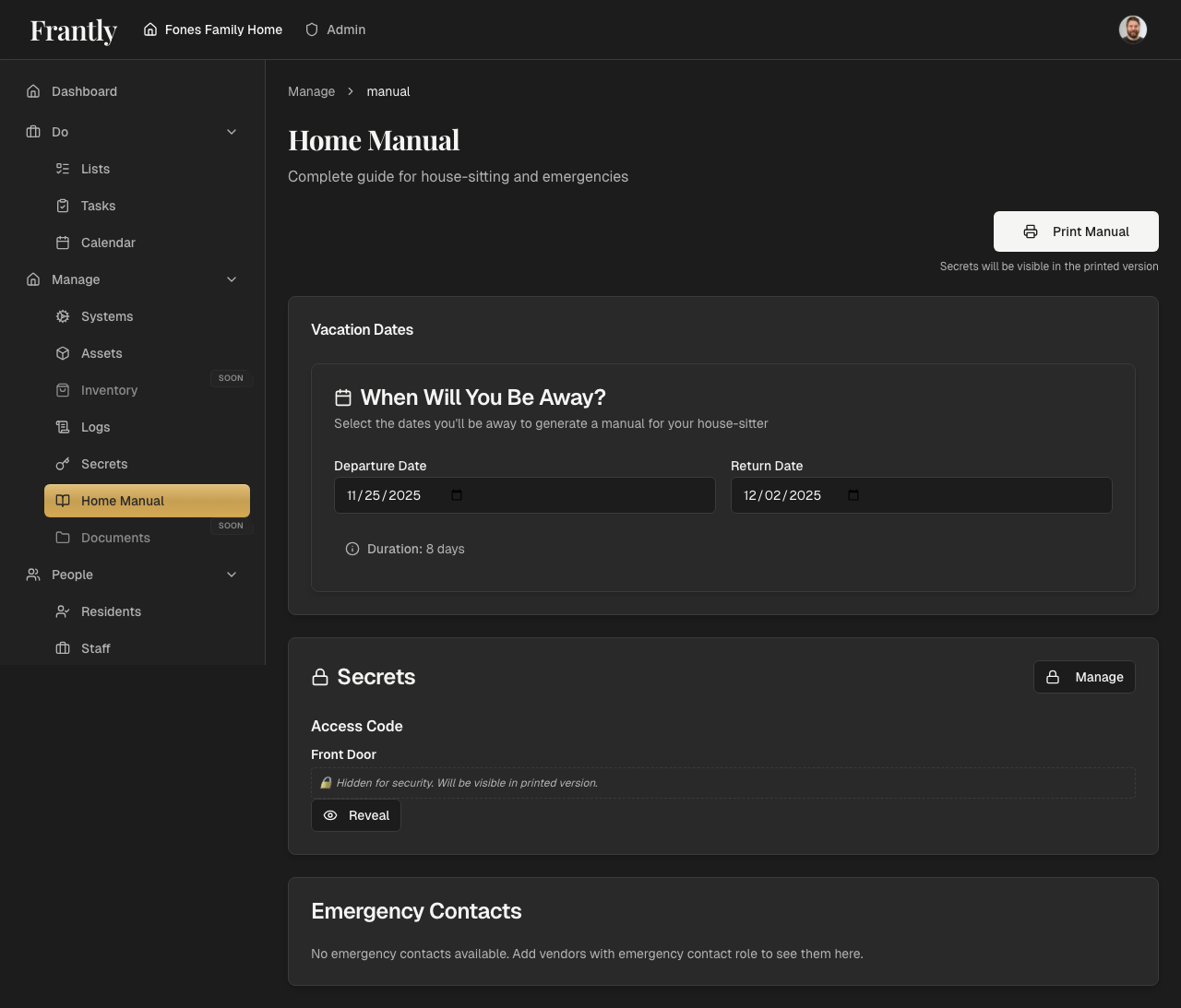Open Tasks in the sidebar
Image resolution: width=1181 pixels, height=1008 pixels.
tap(98, 206)
